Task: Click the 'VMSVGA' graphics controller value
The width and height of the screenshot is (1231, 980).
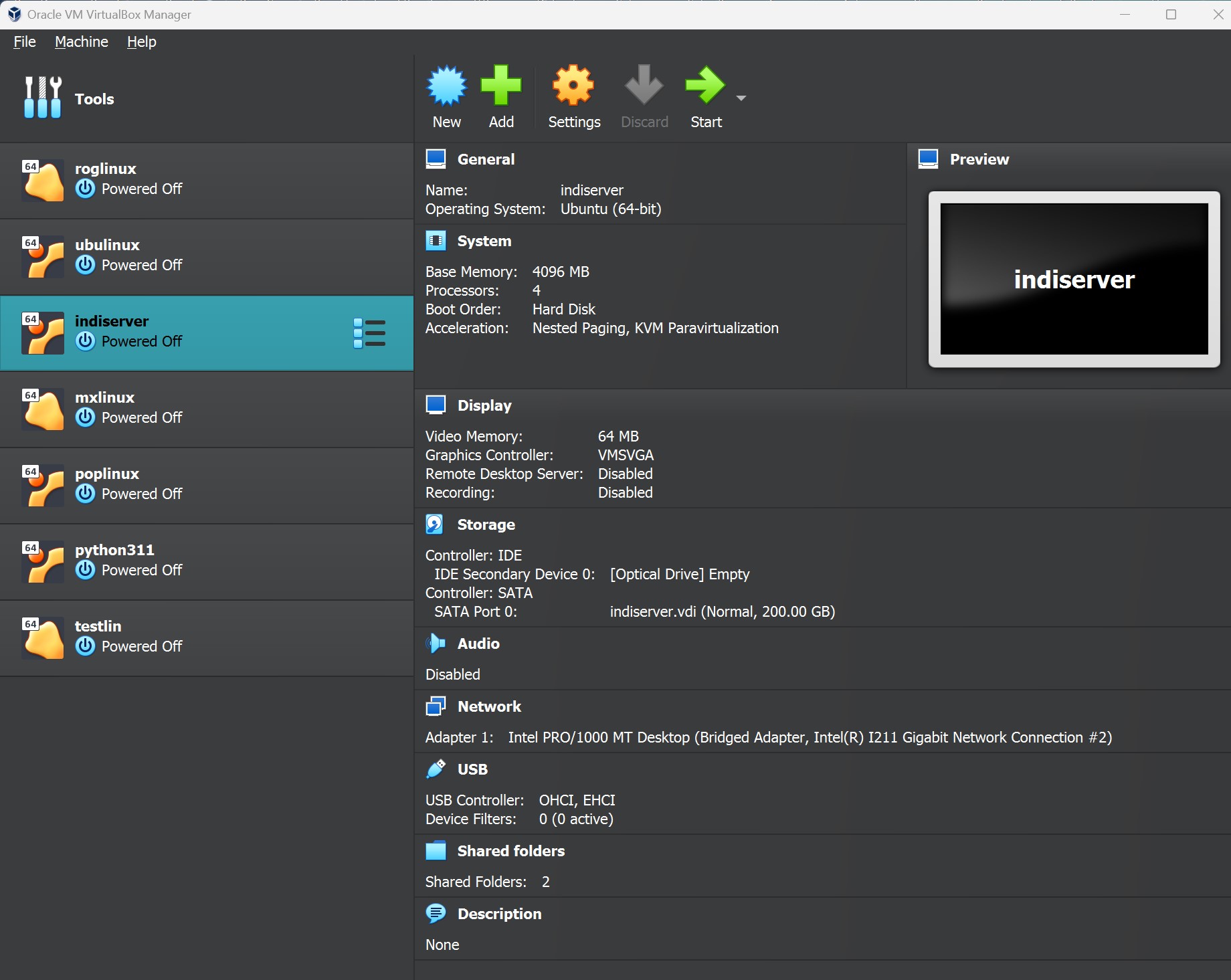Action: [626, 455]
